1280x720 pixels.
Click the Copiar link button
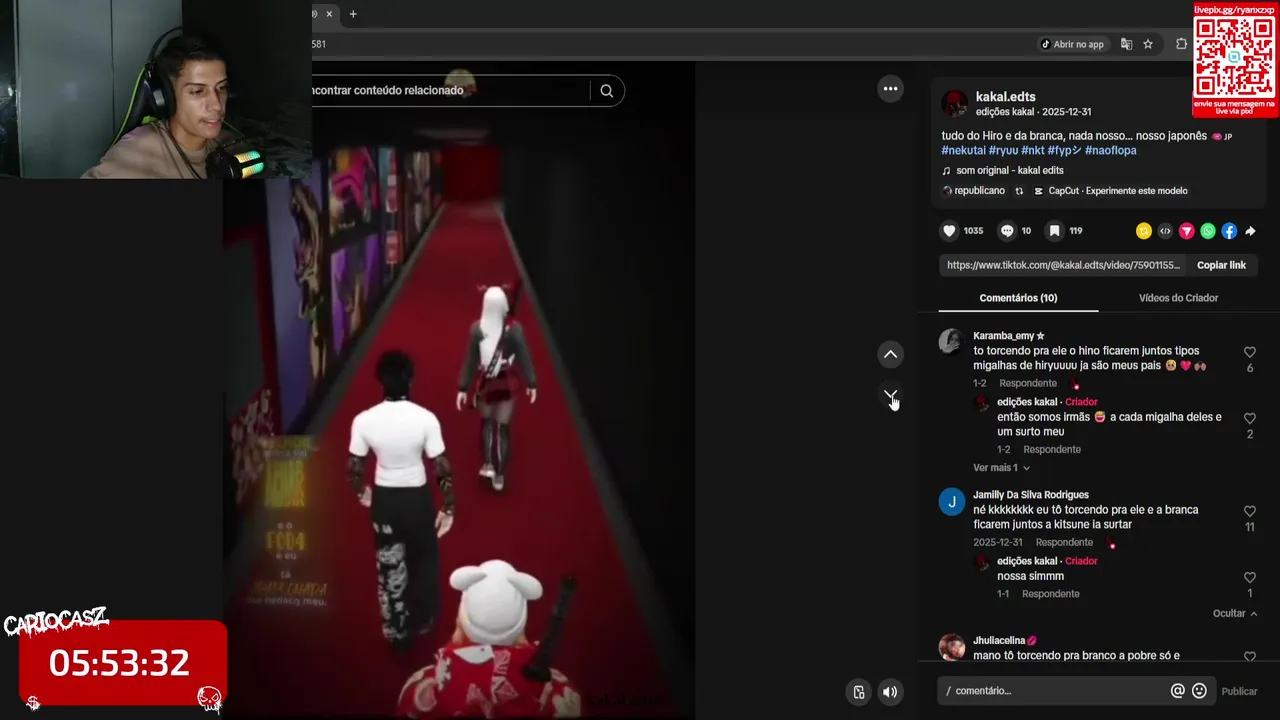(1221, 265)
